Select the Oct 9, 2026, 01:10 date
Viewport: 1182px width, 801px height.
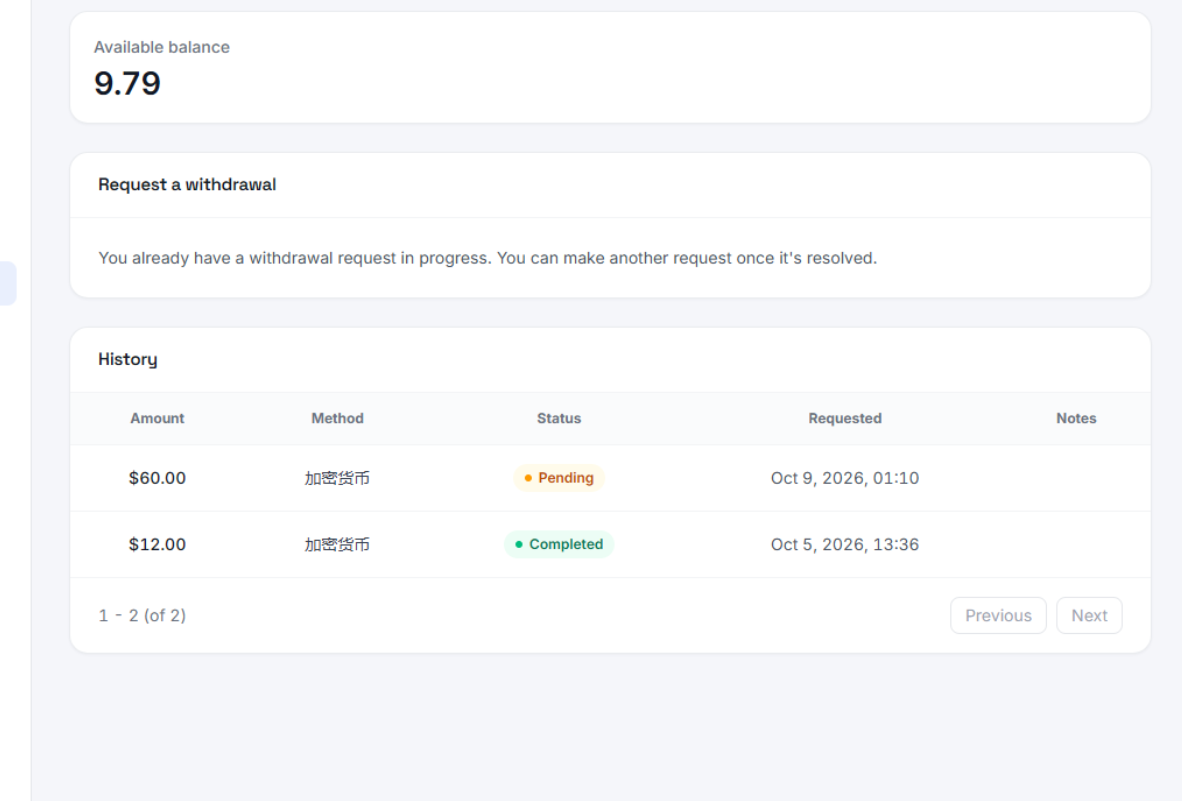844,478
